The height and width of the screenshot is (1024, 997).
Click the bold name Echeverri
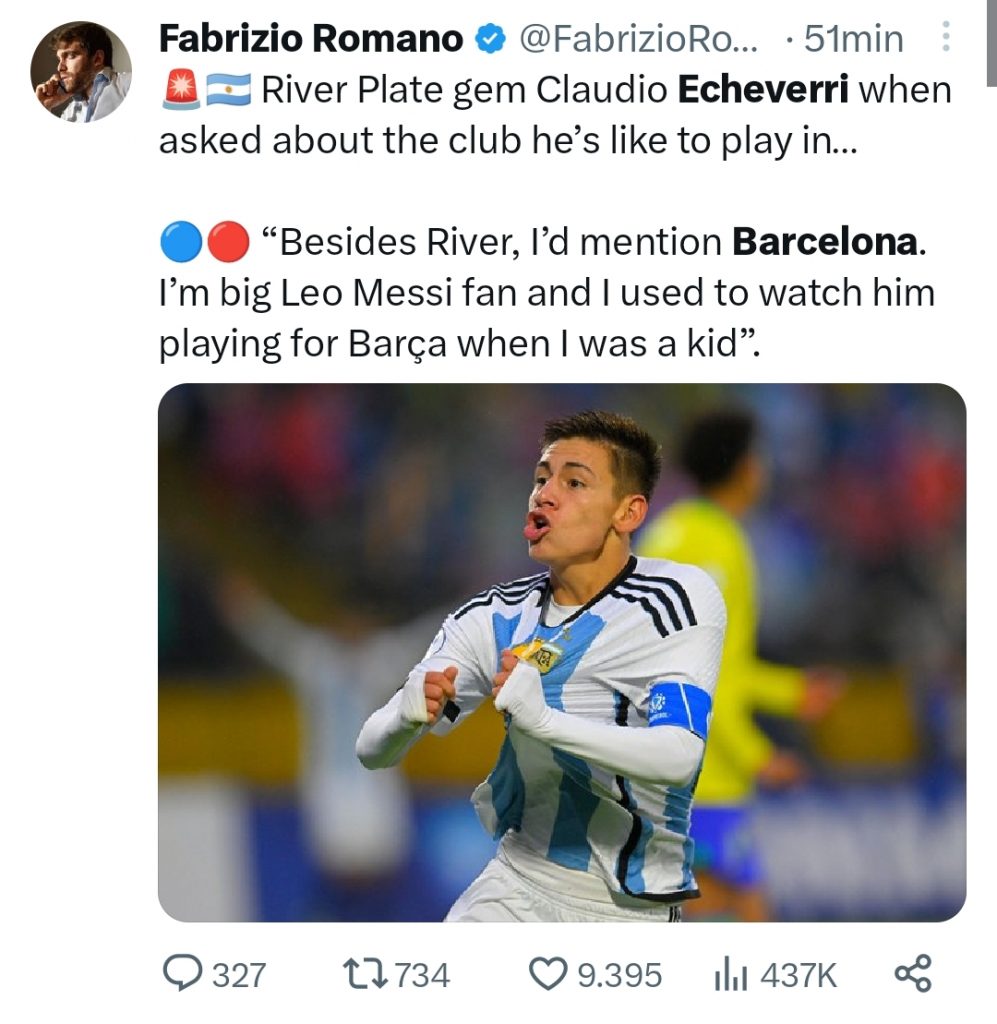click(x=763, y=90)
